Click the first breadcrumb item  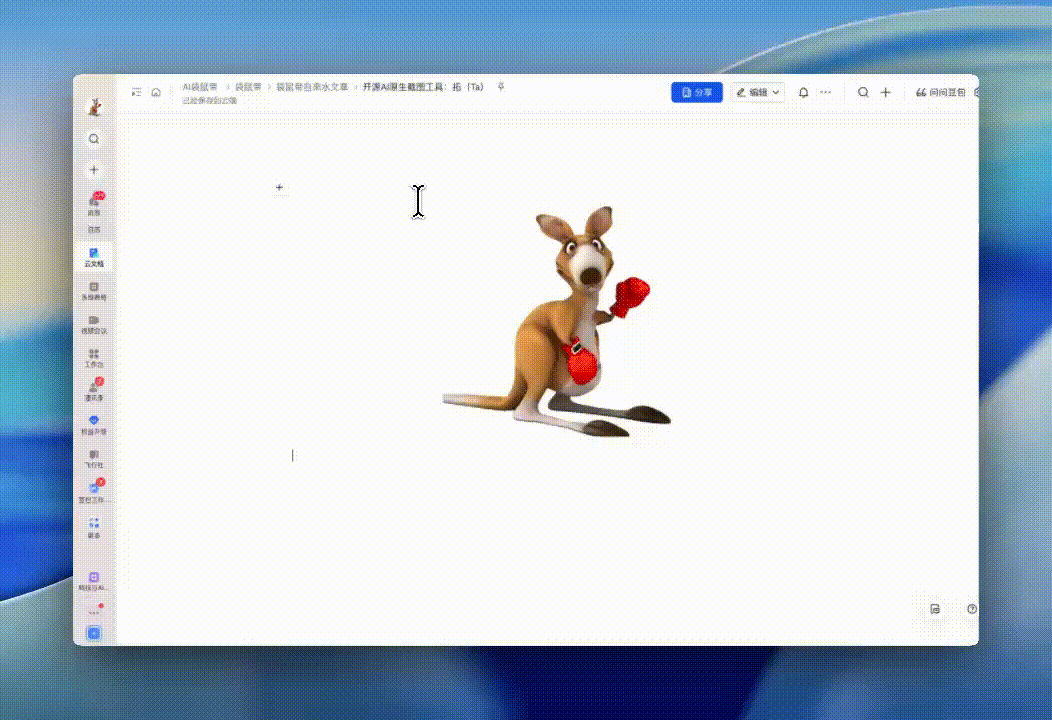(x=200, y=87)
